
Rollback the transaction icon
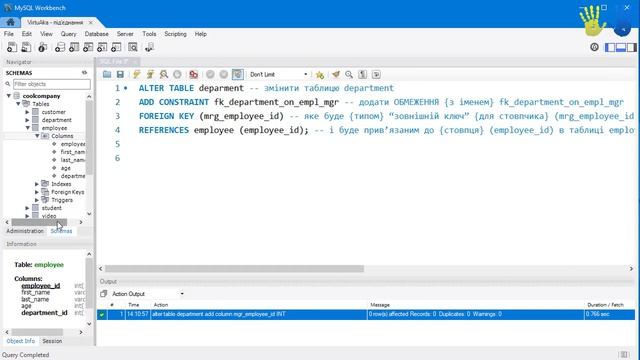tap(224, 74)
